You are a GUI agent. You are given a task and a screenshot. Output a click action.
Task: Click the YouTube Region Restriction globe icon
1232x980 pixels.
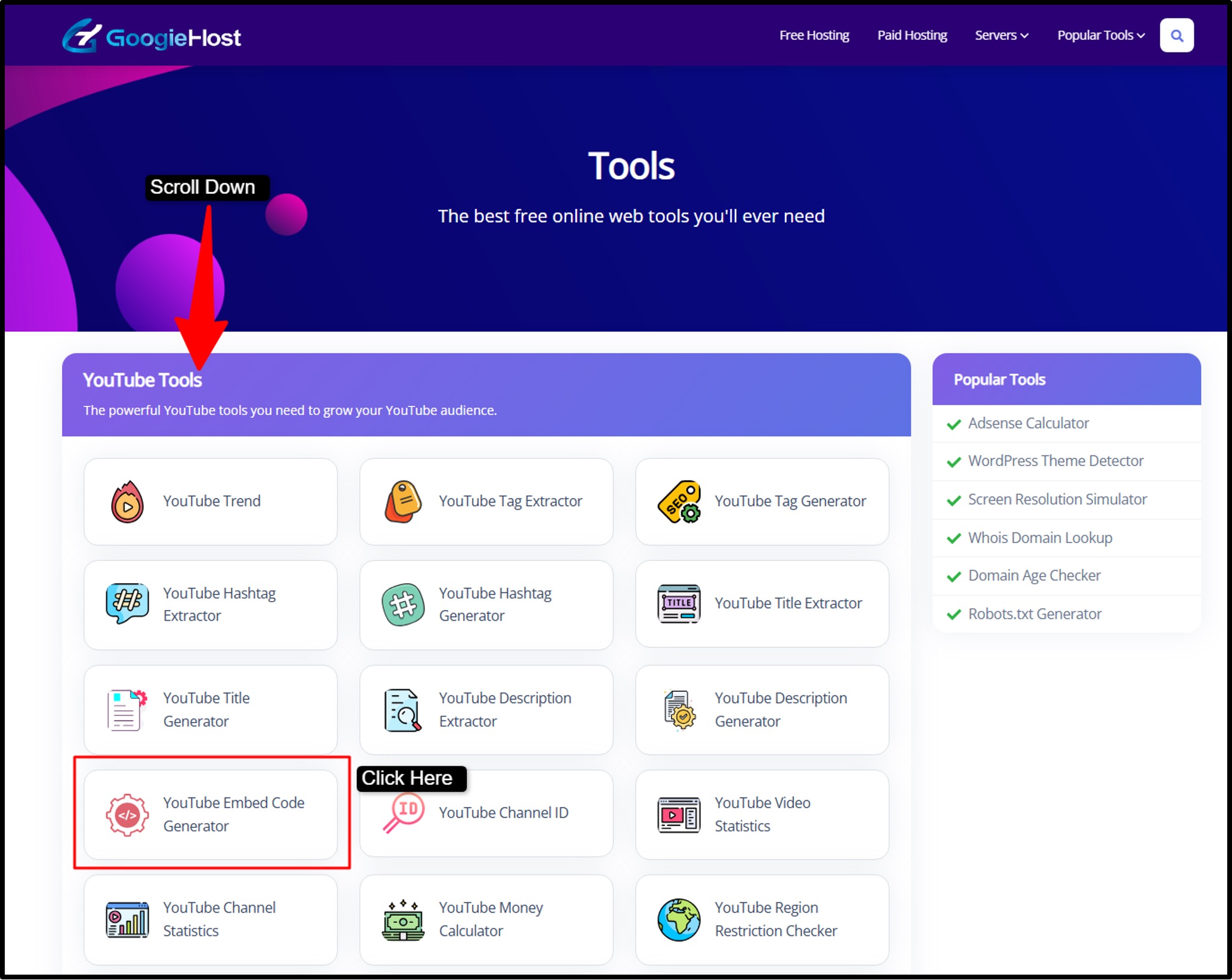pos(679,919)
